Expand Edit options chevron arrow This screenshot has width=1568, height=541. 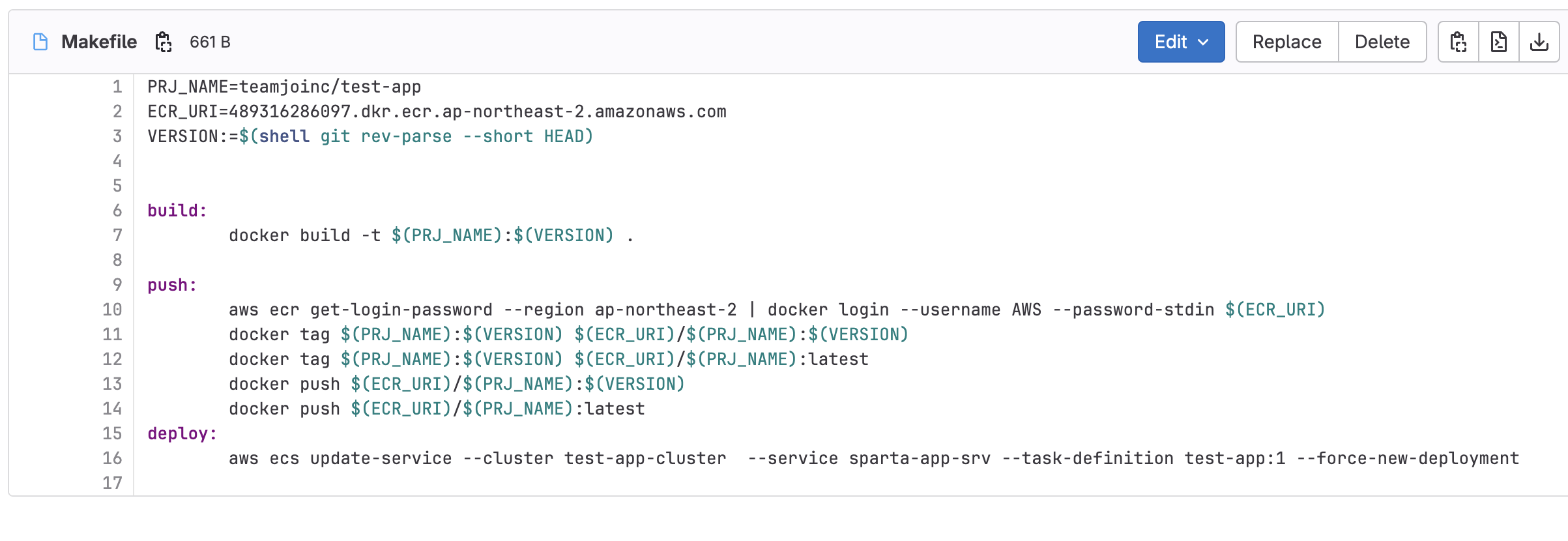1204,42
